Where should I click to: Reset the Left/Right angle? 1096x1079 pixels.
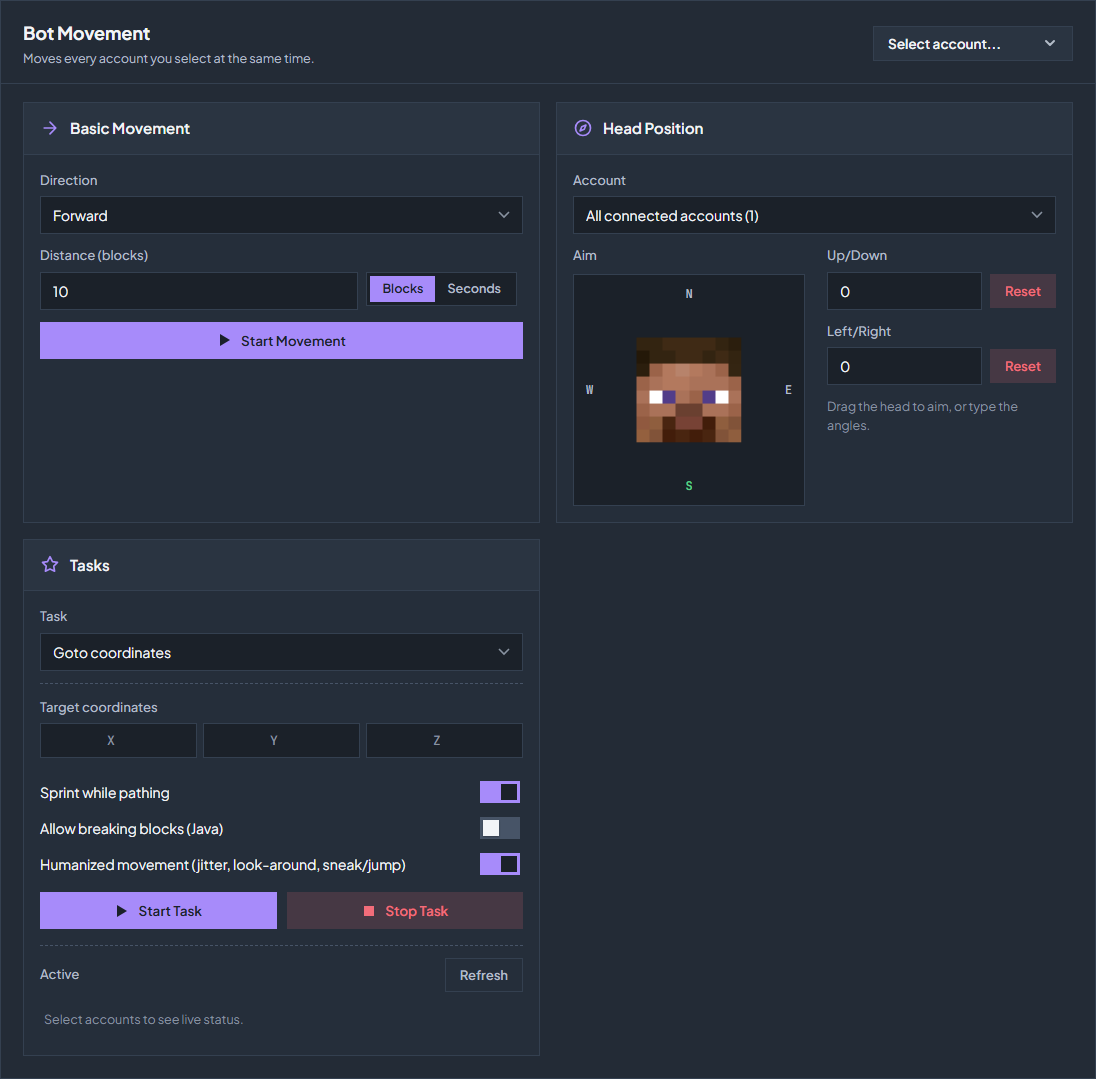[1023, 366]
